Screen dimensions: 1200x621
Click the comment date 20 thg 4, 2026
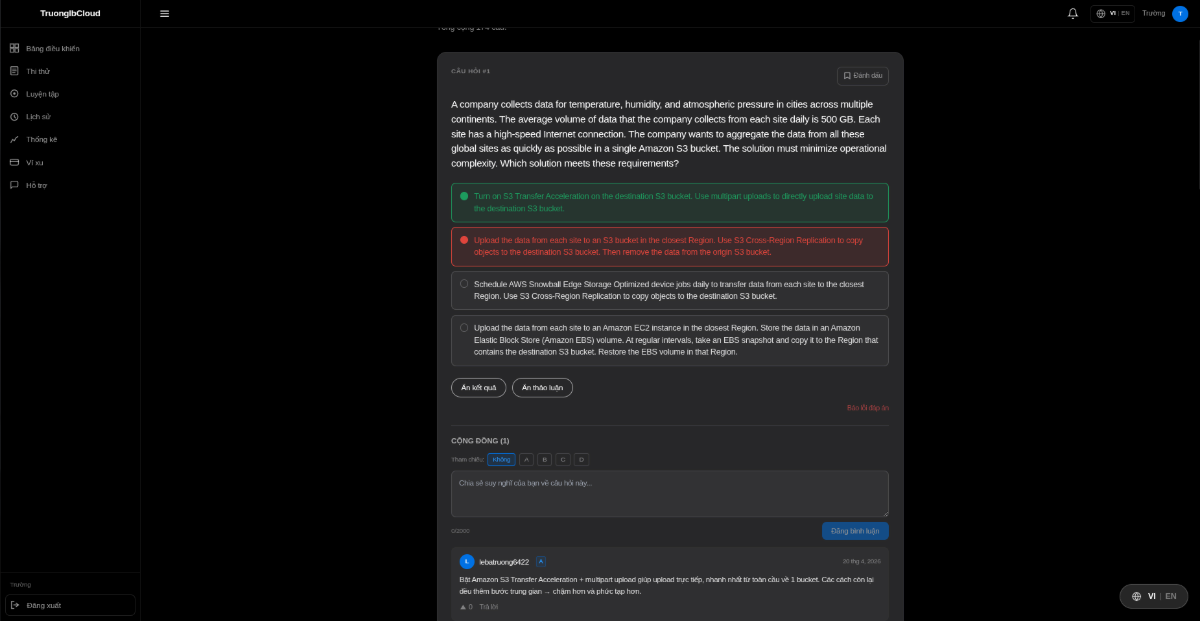click(861, 561)
